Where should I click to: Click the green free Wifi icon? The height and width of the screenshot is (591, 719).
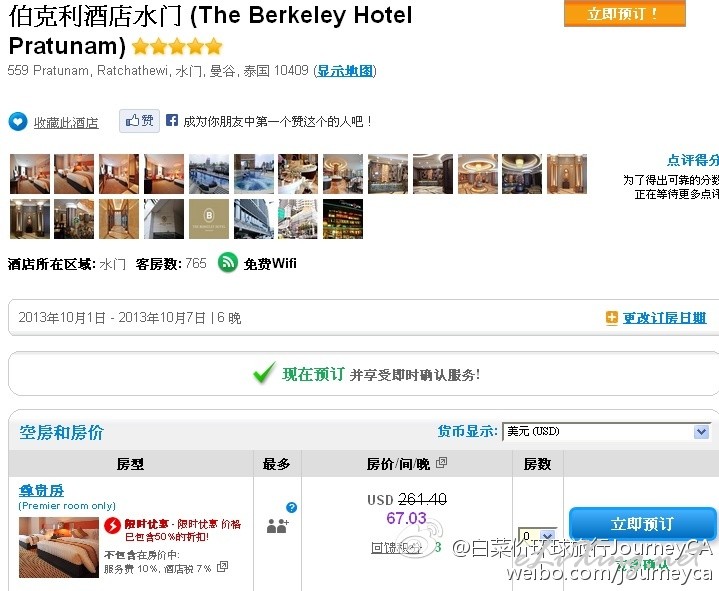[x=227, y=263]
